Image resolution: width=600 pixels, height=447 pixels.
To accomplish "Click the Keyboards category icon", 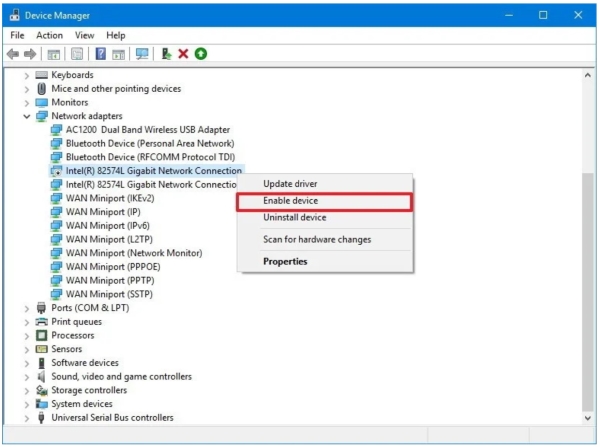I will tap(41, 75).
